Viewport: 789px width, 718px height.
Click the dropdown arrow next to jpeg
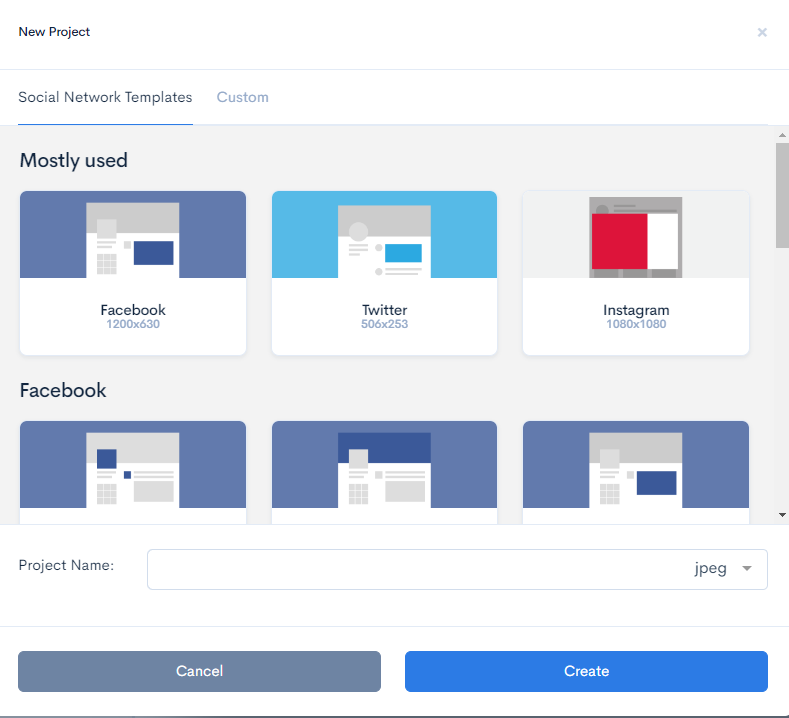point(747,569)
